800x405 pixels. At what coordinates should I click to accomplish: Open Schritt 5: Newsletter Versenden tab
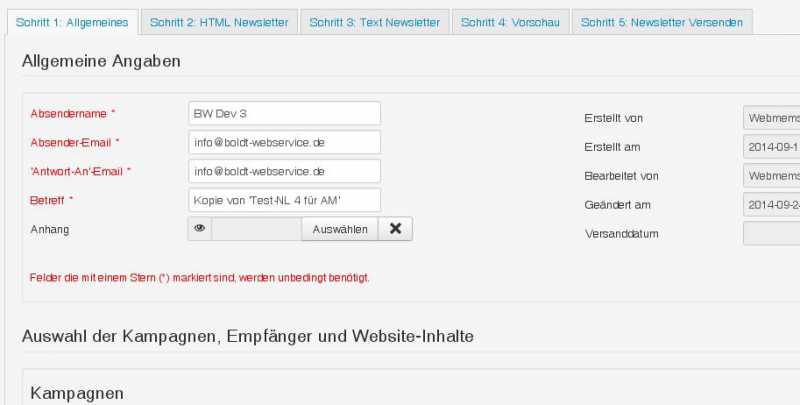point(662,22)
